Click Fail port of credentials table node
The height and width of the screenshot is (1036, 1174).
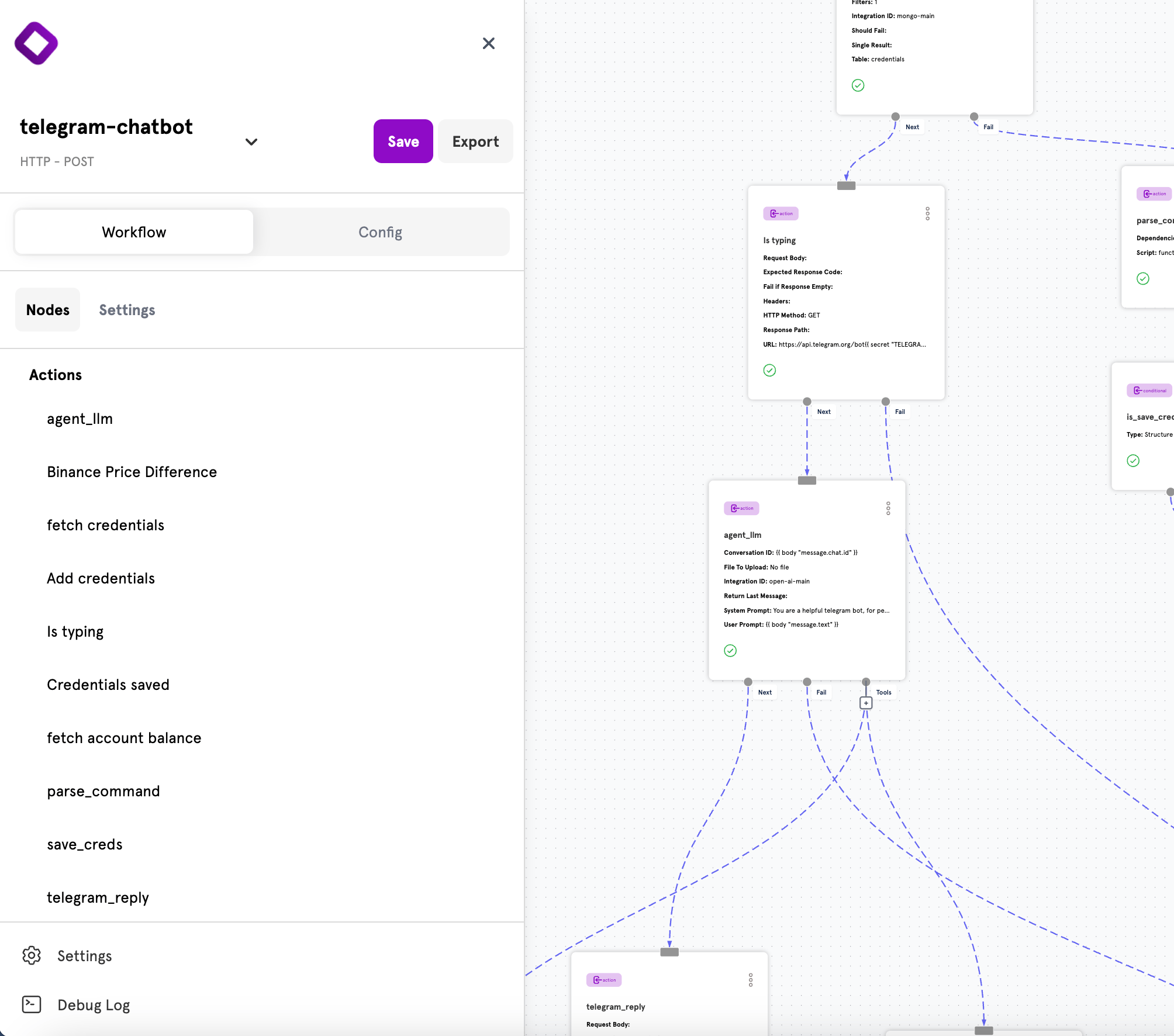[x=974, y=116]
